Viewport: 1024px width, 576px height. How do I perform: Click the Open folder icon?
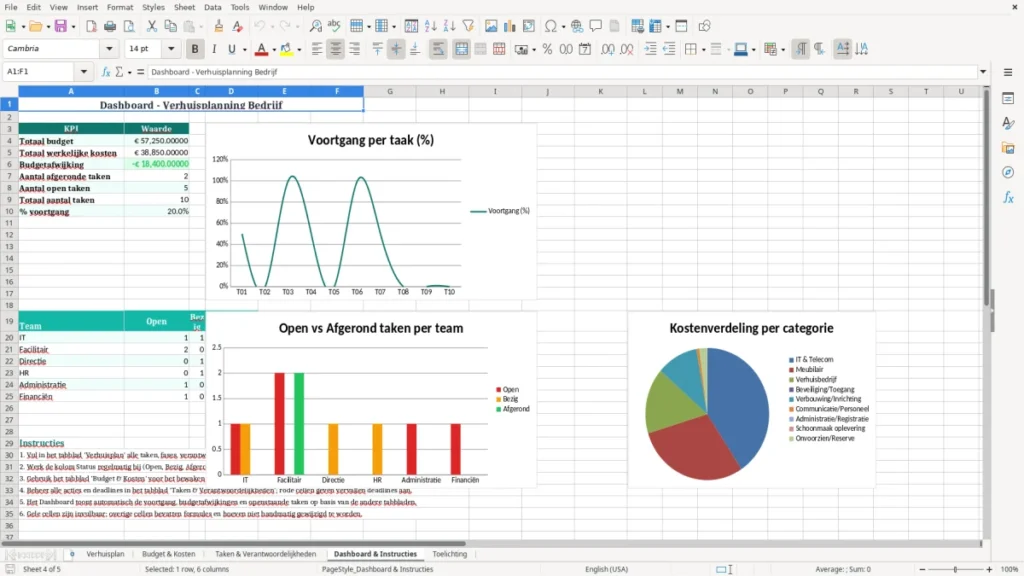tap(35, 26)
